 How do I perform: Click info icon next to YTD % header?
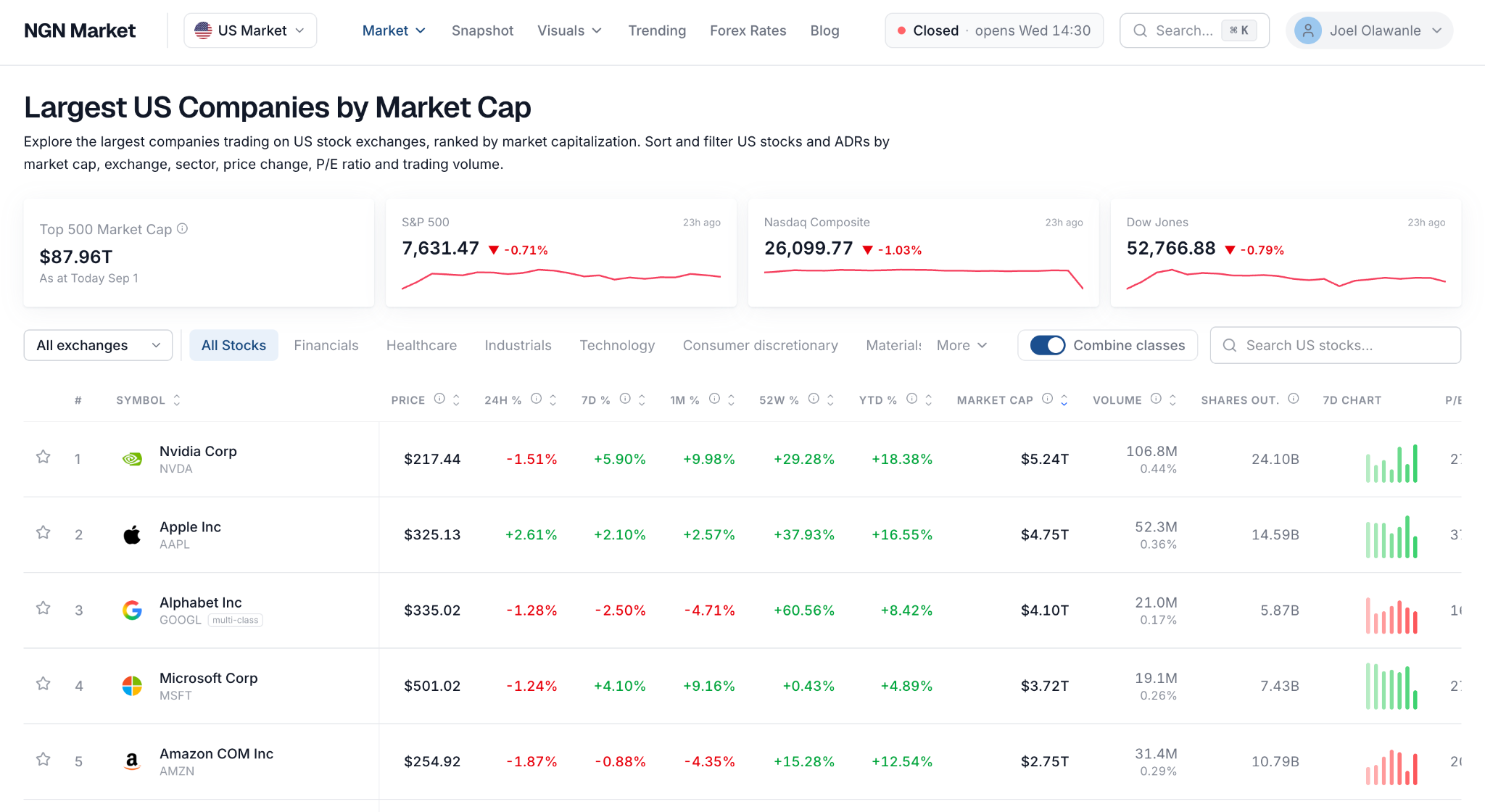tap(912, 399)
